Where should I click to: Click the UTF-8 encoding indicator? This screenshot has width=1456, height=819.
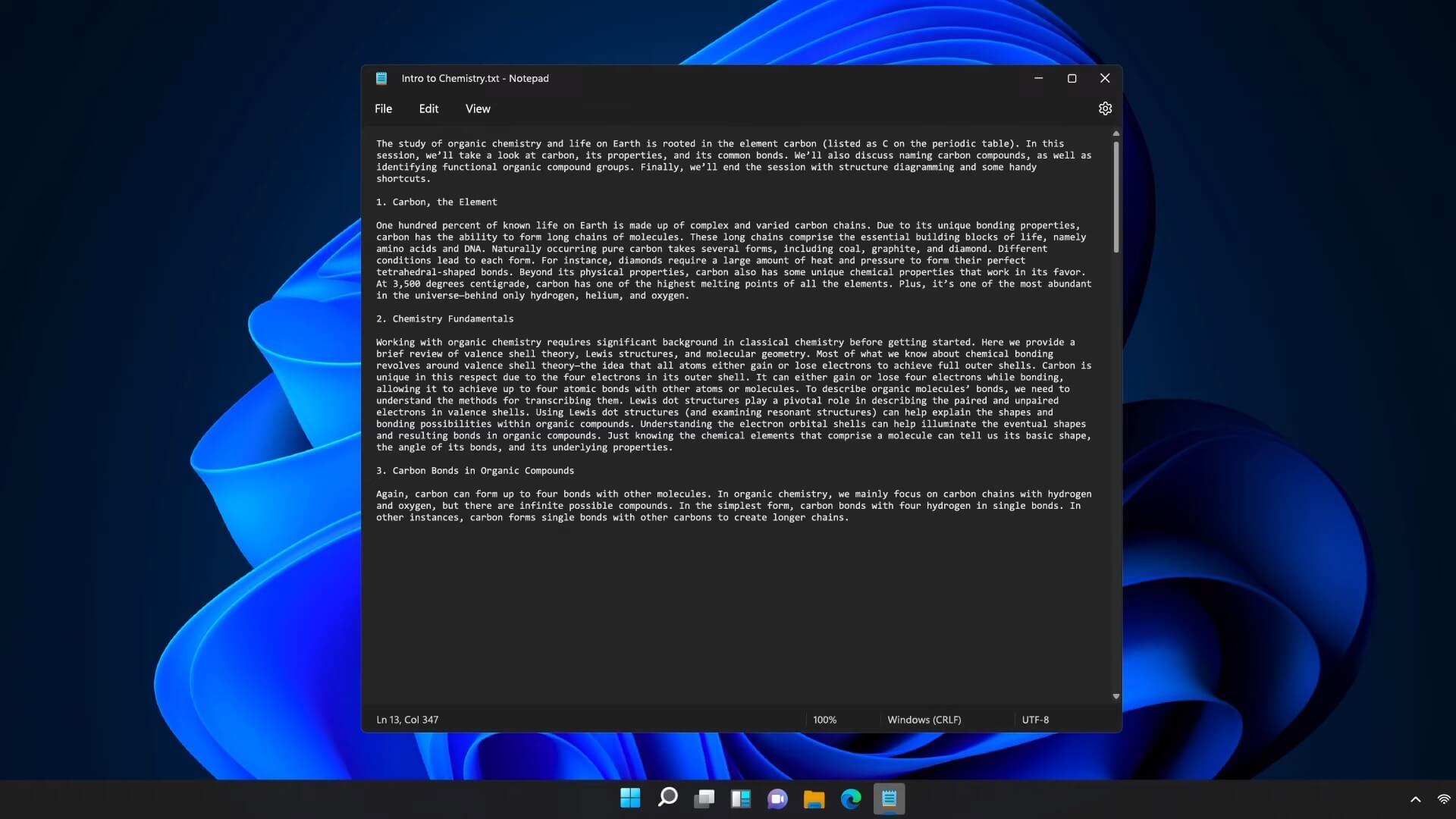coord(1035,720)
